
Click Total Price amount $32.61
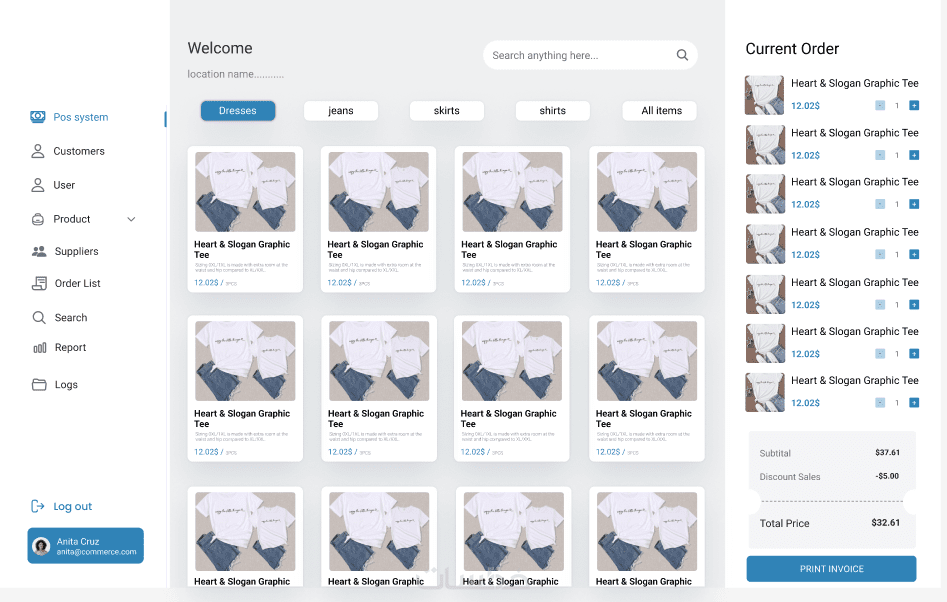885,523
